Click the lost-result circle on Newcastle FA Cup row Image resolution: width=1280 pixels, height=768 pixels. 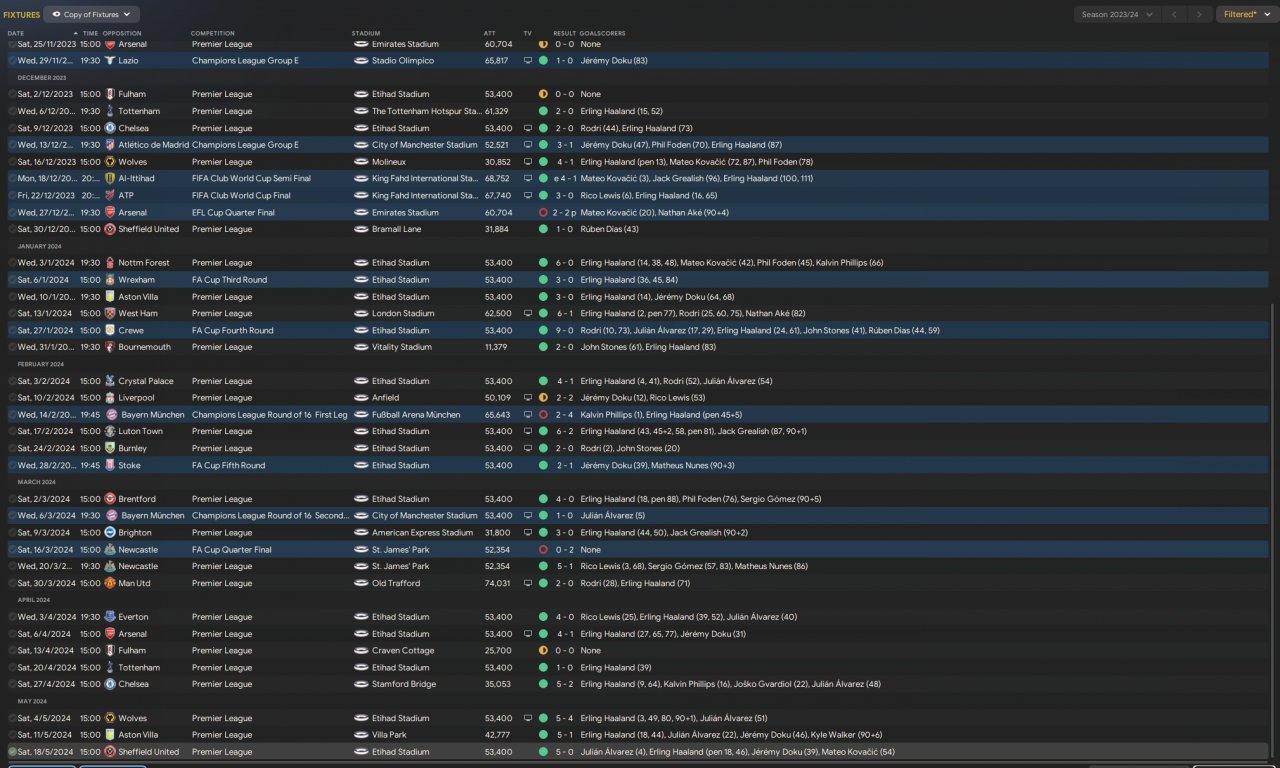tap(543, 550)
